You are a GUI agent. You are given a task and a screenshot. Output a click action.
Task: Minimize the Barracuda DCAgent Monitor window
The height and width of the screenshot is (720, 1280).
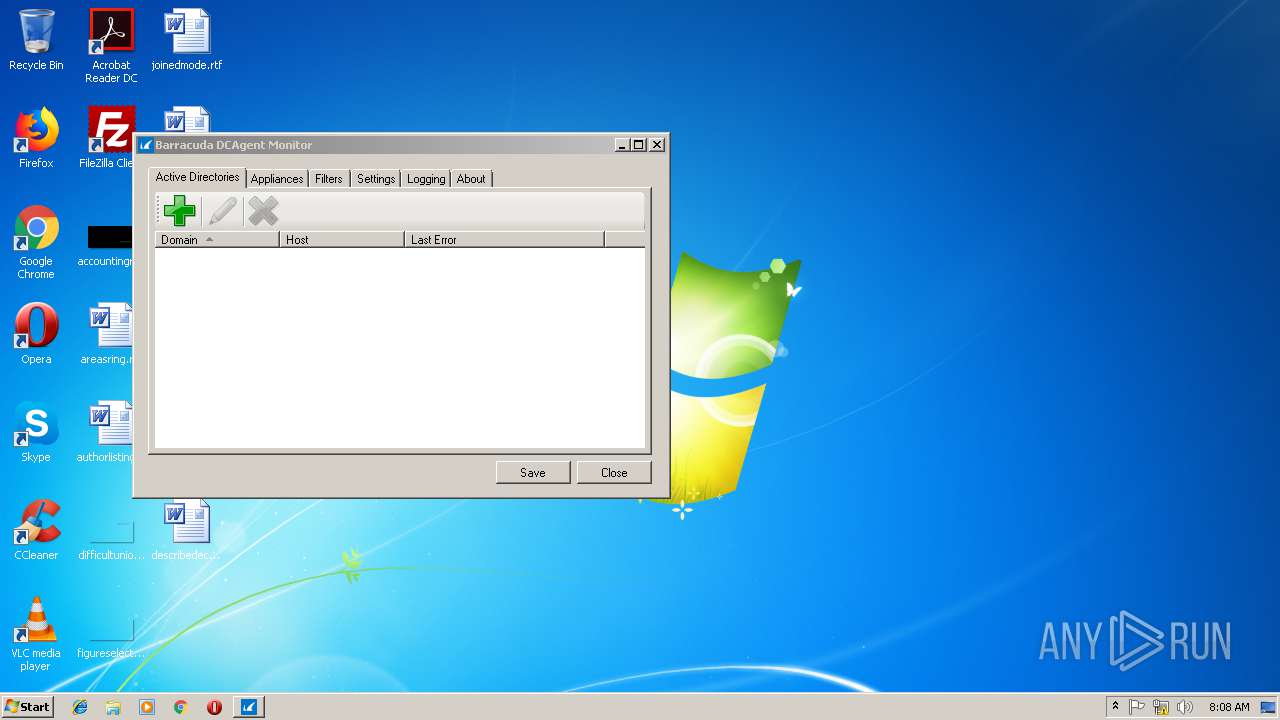[622, 145]
